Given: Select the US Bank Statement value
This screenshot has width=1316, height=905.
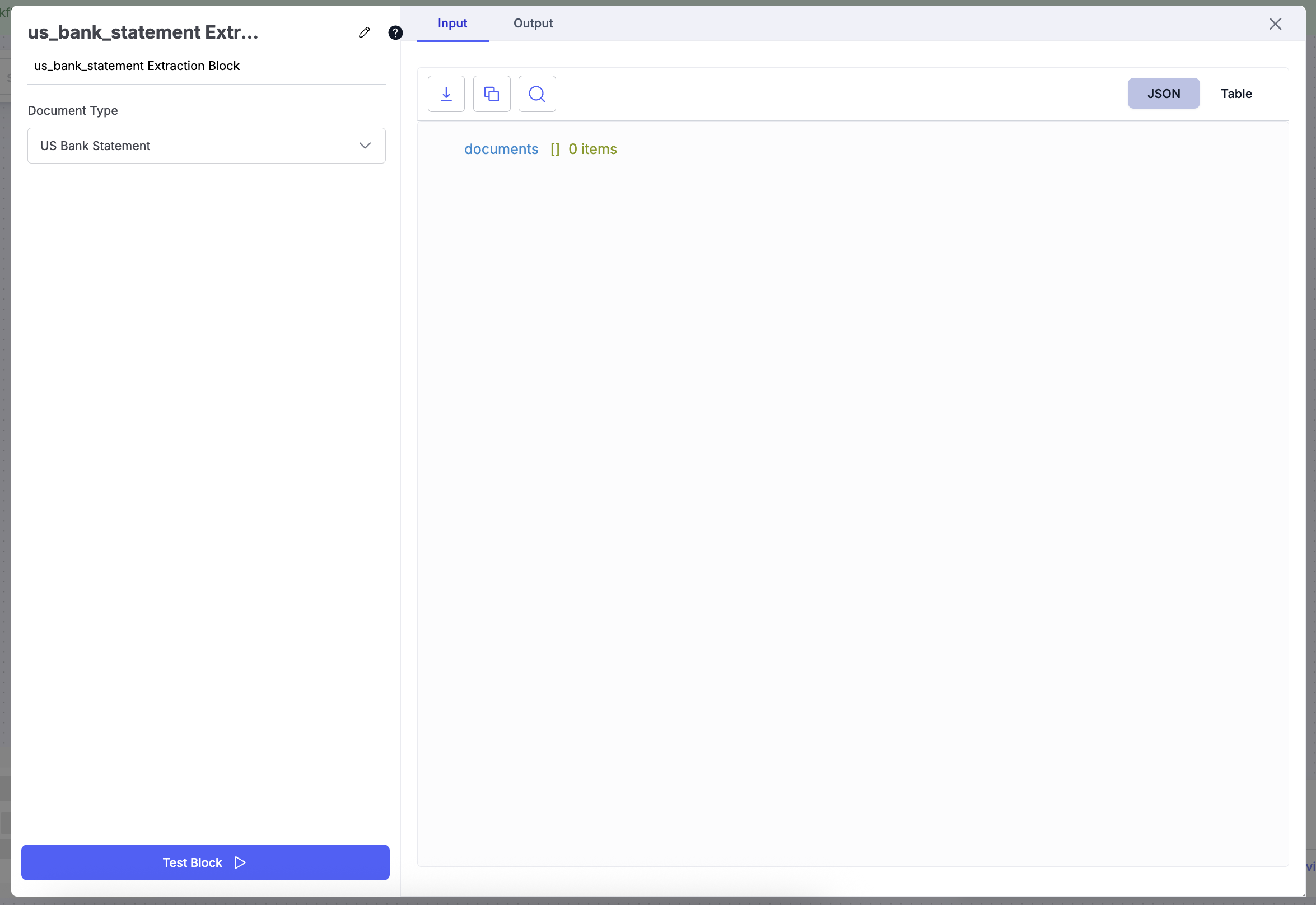Looking at the screenshot, I should [95, 146].
